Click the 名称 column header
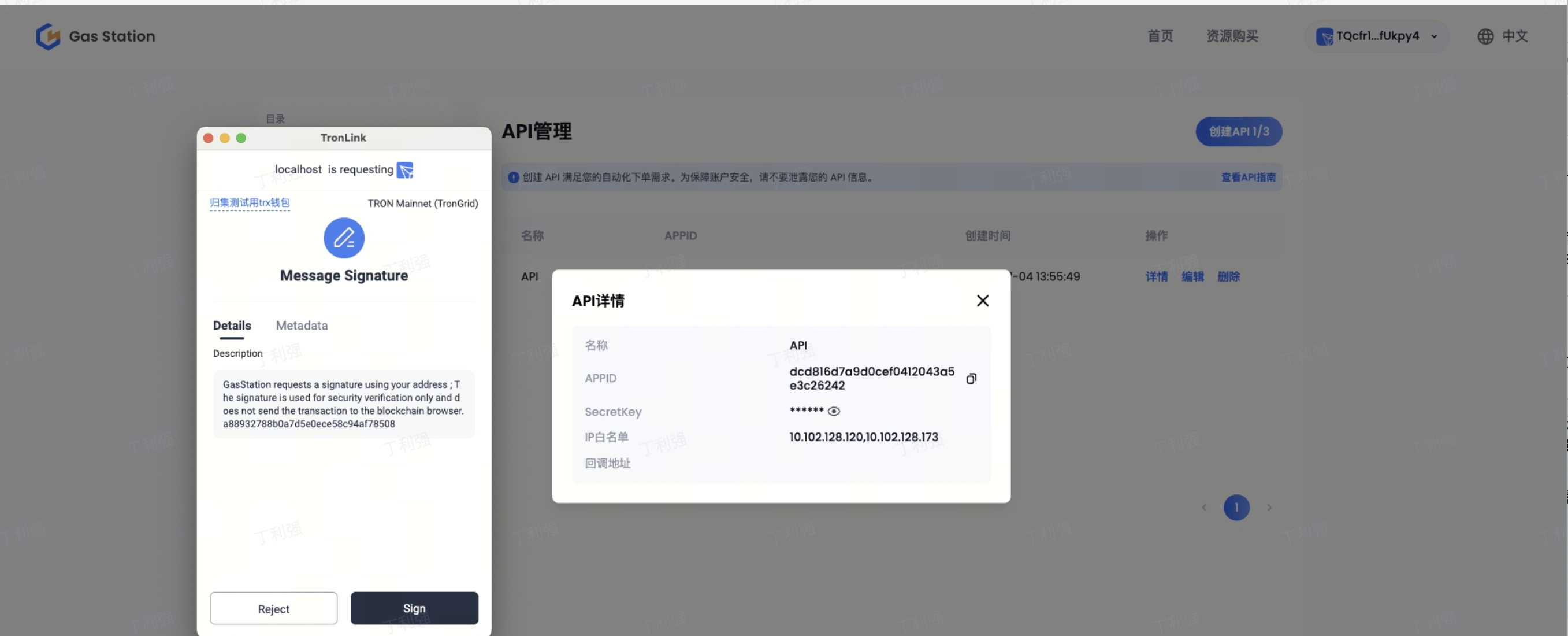This screenshot has width=1568, height=636. coord(532,236)
